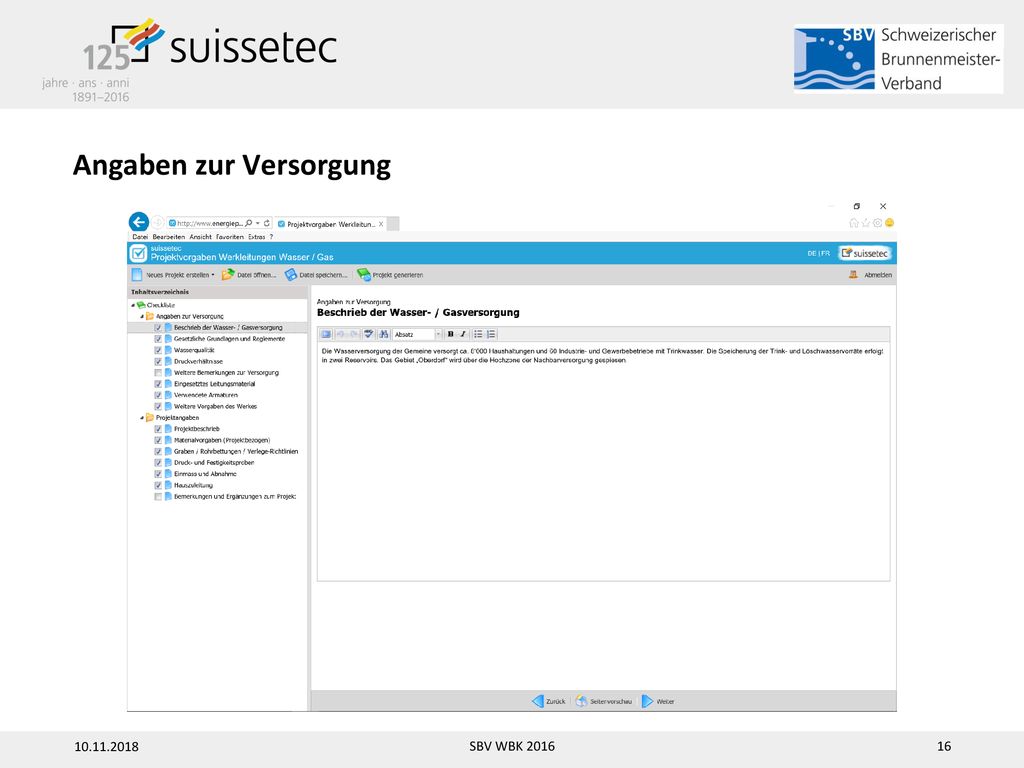Open the browser settings gear icon
The width and height of the screenshot is (1024, 768).
coord(878,223)
